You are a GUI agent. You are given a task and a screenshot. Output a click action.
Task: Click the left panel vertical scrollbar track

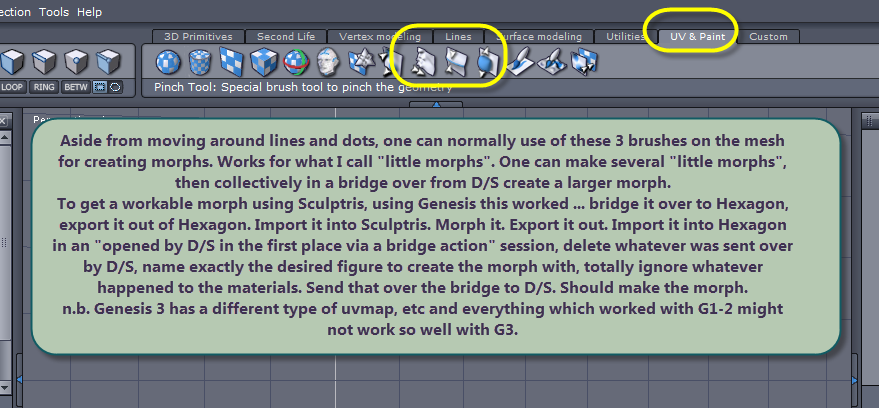[x=4, y=242]
